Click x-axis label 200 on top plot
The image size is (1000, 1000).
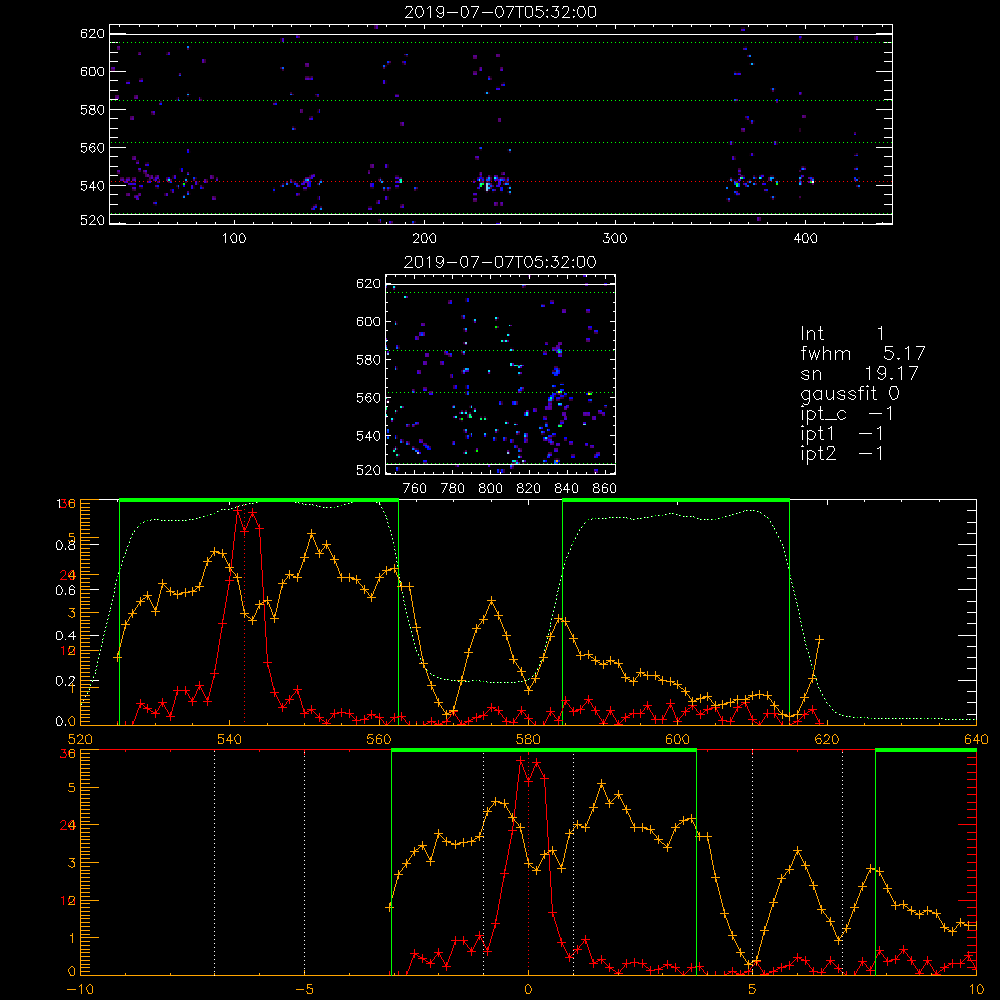(x=424, y=239)
